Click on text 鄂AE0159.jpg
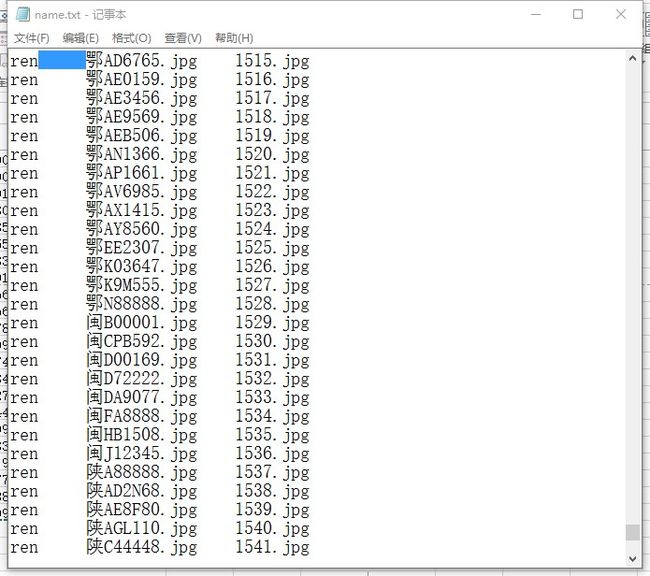Viewport: 650px width, 576px height. (x=142, y=80)
